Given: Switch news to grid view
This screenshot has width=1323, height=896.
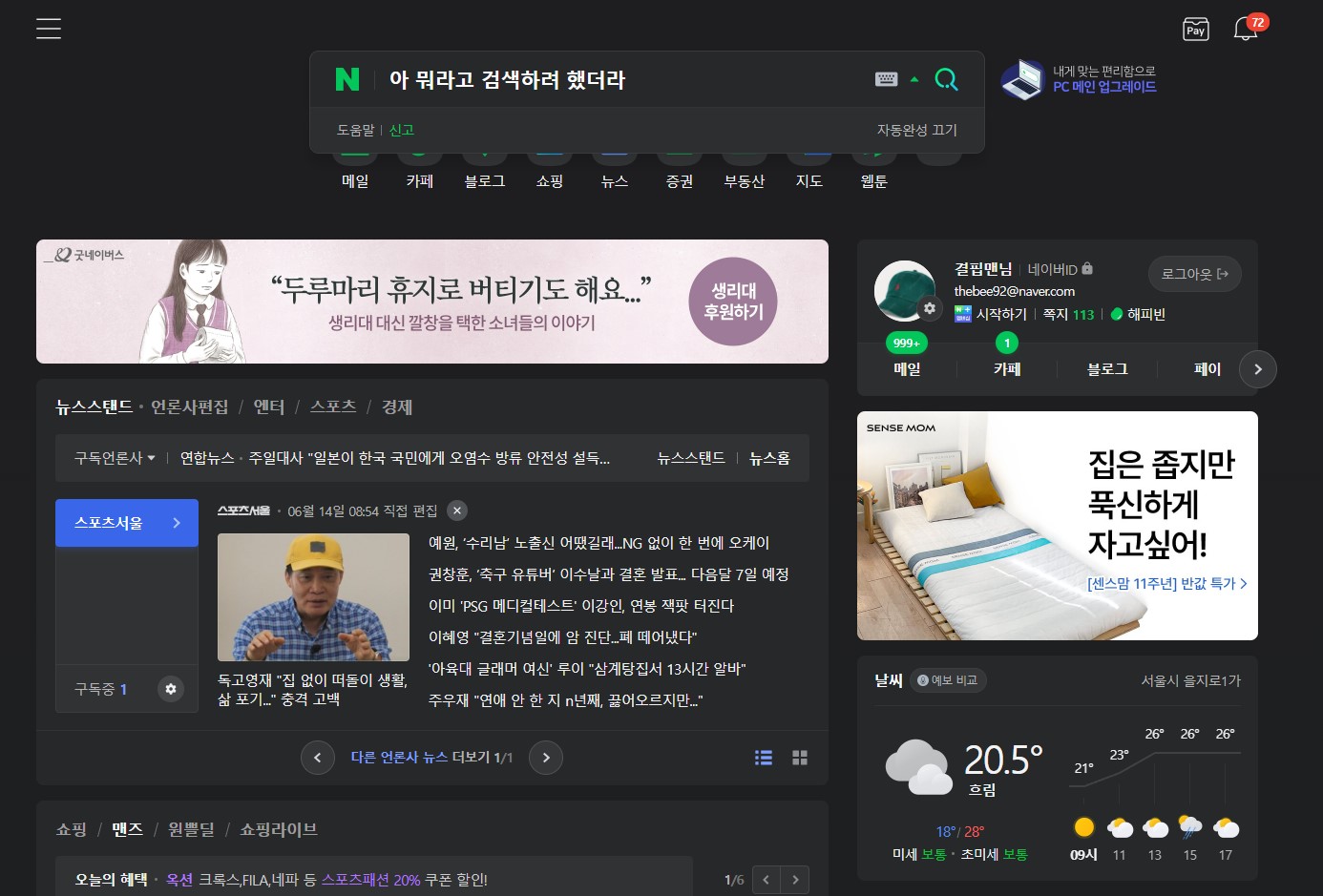Looking at the screenshot, I should (x=800, y=758).
